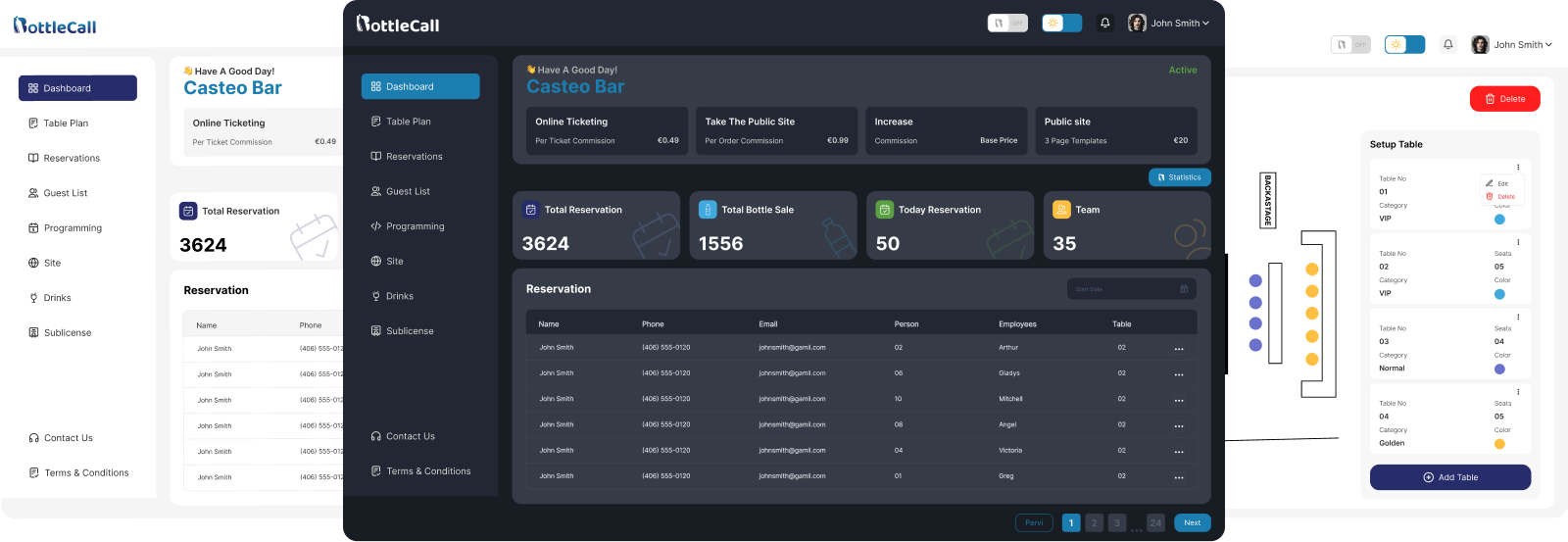Toggle the sun light-mode switch in dark header
The height and width of the screenshot is (542, 1568).
point(1061,24)
